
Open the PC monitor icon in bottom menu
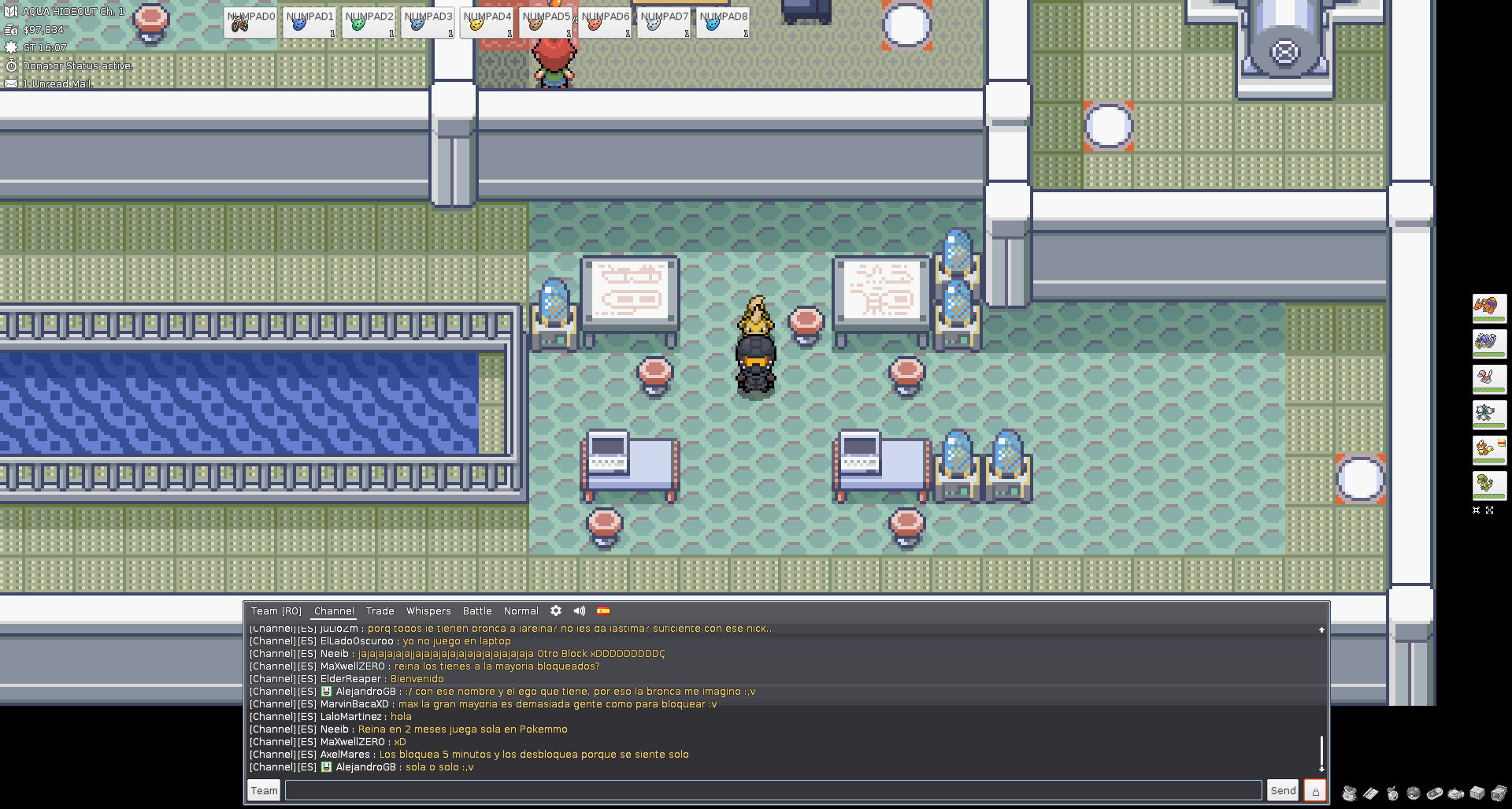pyautogui.click(x=1499, y=793)
